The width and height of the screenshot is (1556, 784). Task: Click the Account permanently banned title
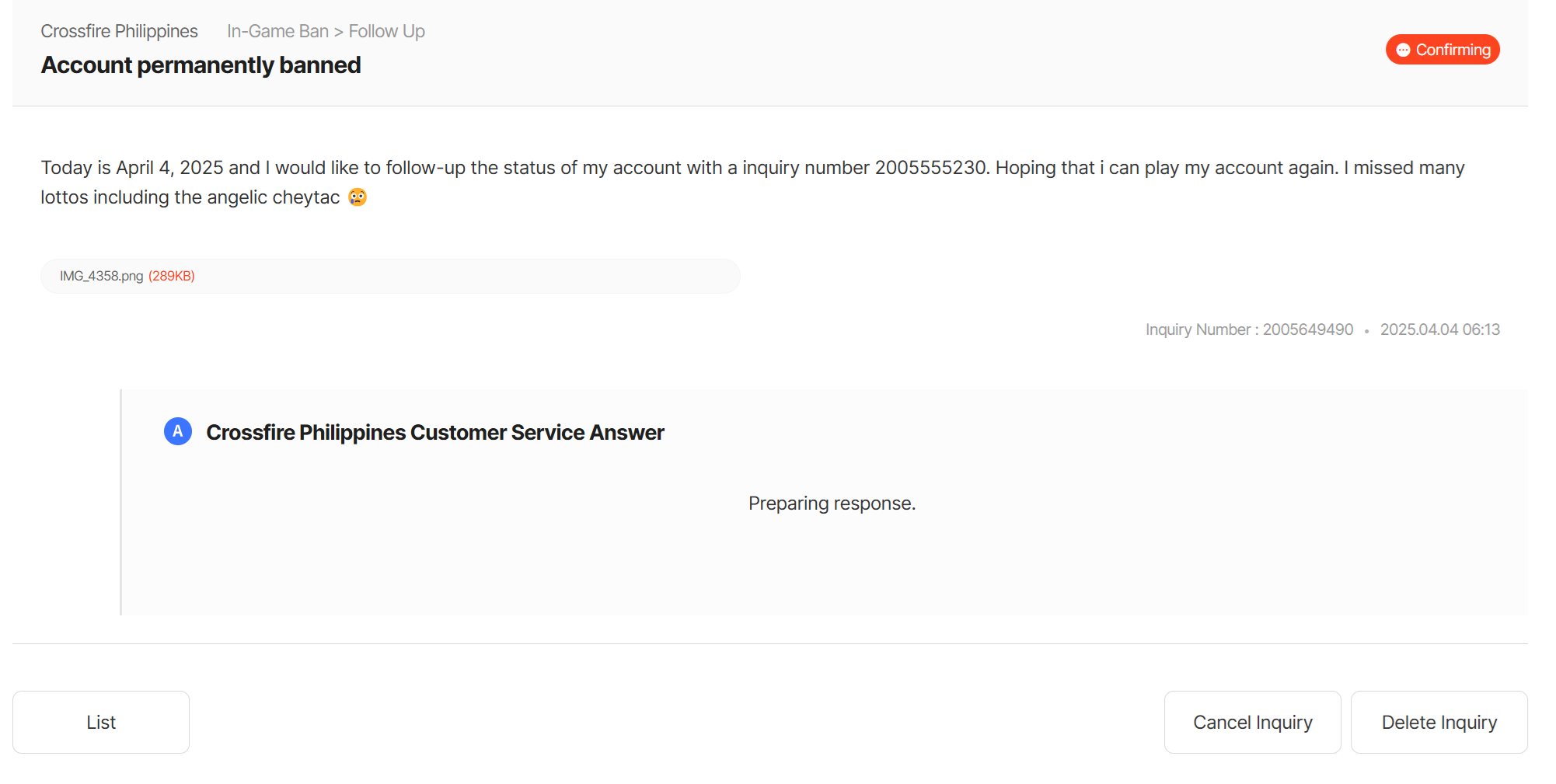201,64
